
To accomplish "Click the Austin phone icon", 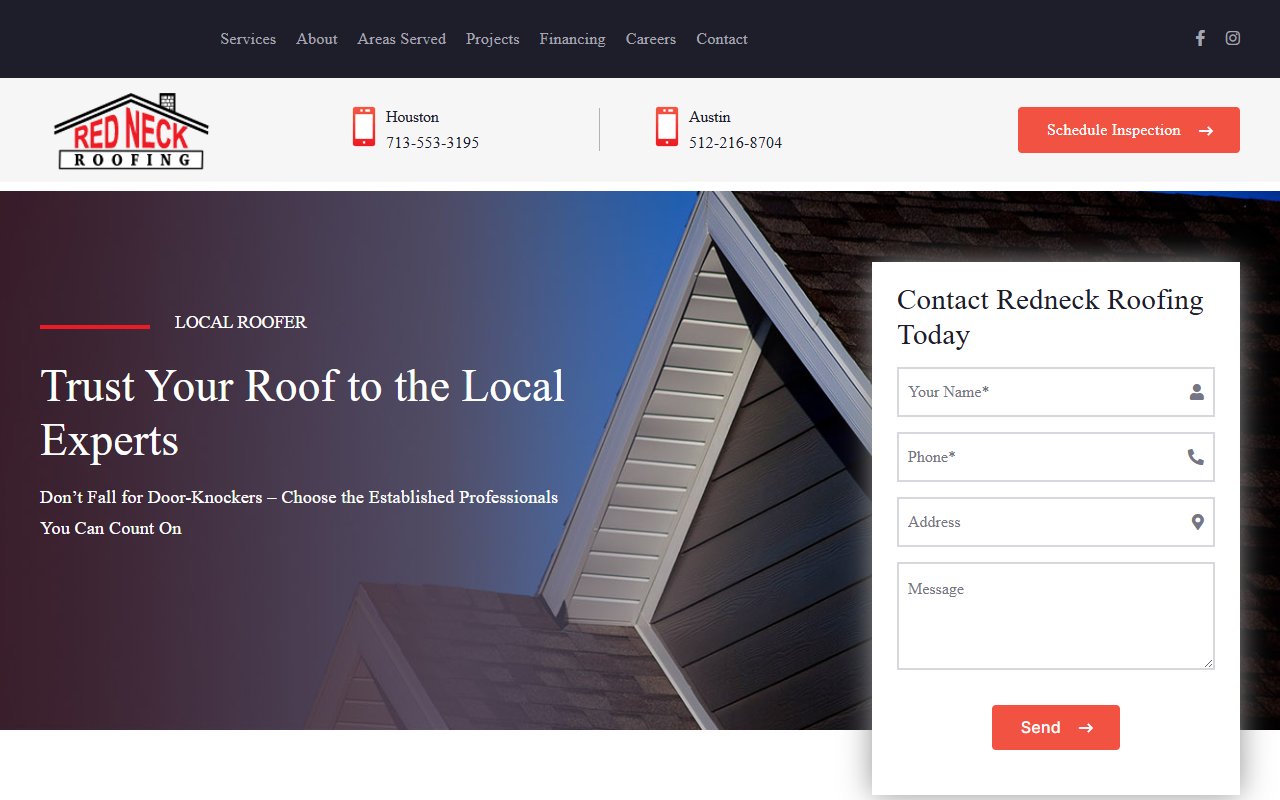I will 667,127.
